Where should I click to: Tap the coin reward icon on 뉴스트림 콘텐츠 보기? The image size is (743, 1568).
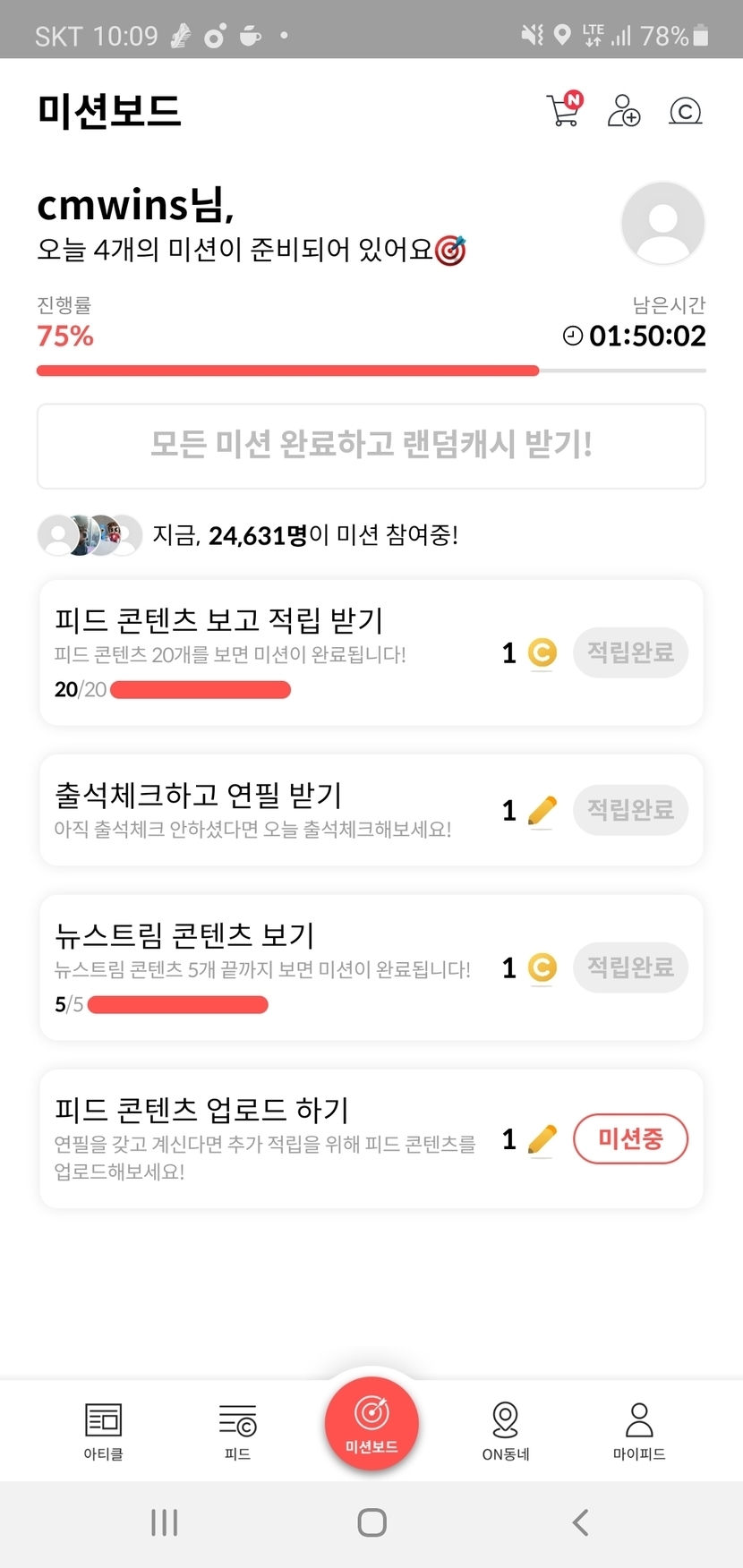(x=542, y=967)
